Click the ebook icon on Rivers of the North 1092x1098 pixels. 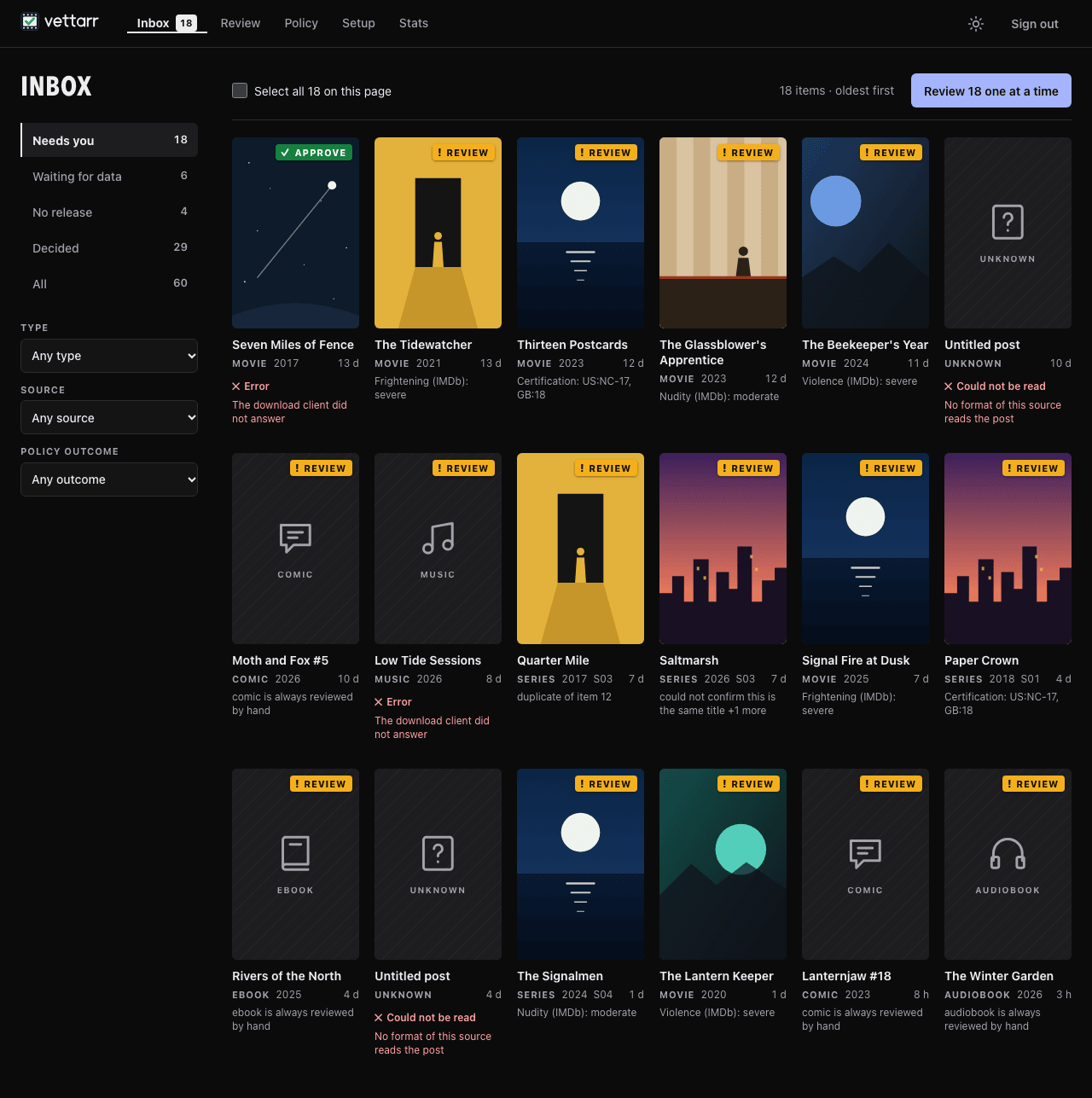295,853
